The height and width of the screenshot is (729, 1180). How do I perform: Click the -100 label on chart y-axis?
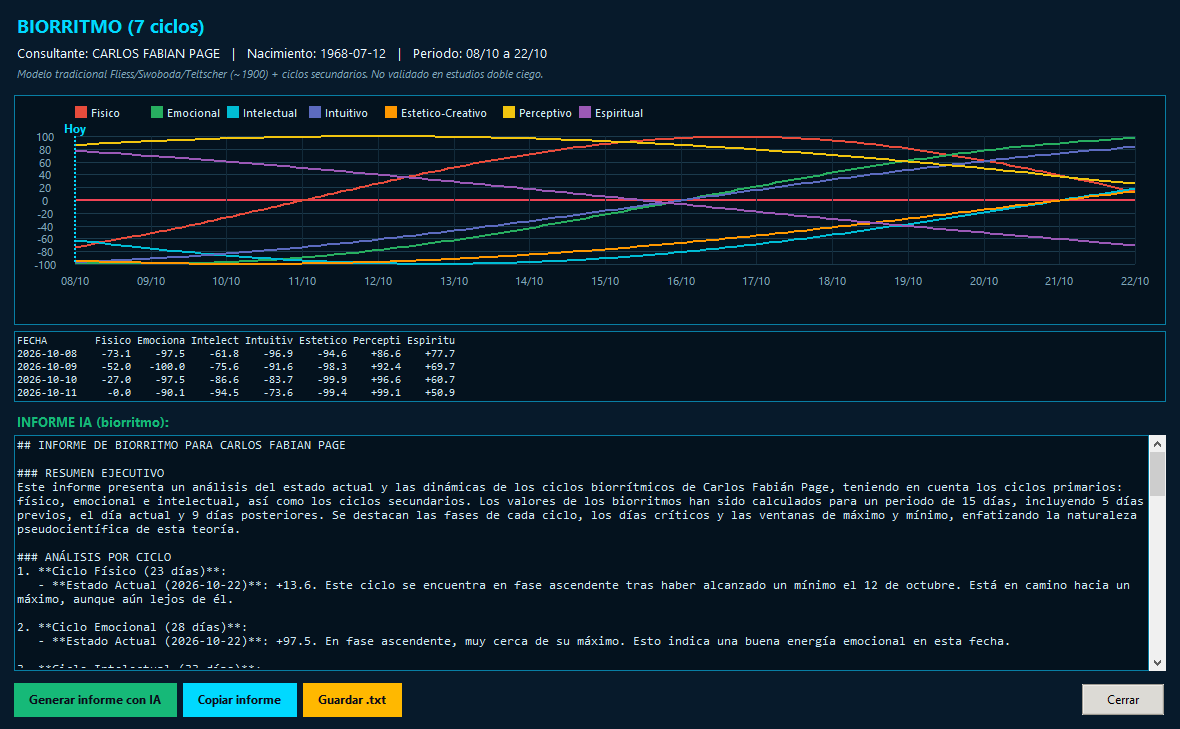click(45, 265)
